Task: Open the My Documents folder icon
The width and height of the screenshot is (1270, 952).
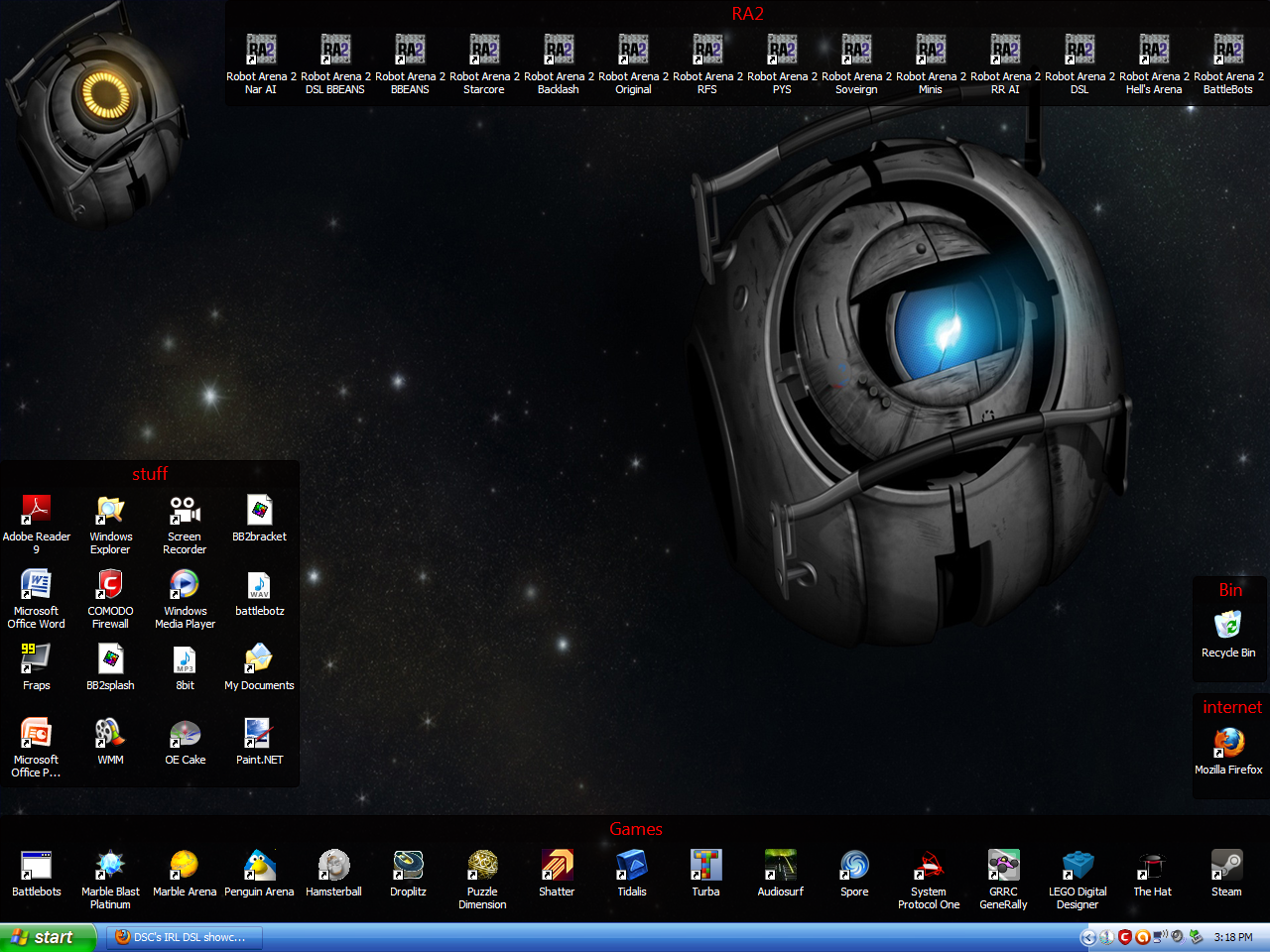Action: (259, 666)
